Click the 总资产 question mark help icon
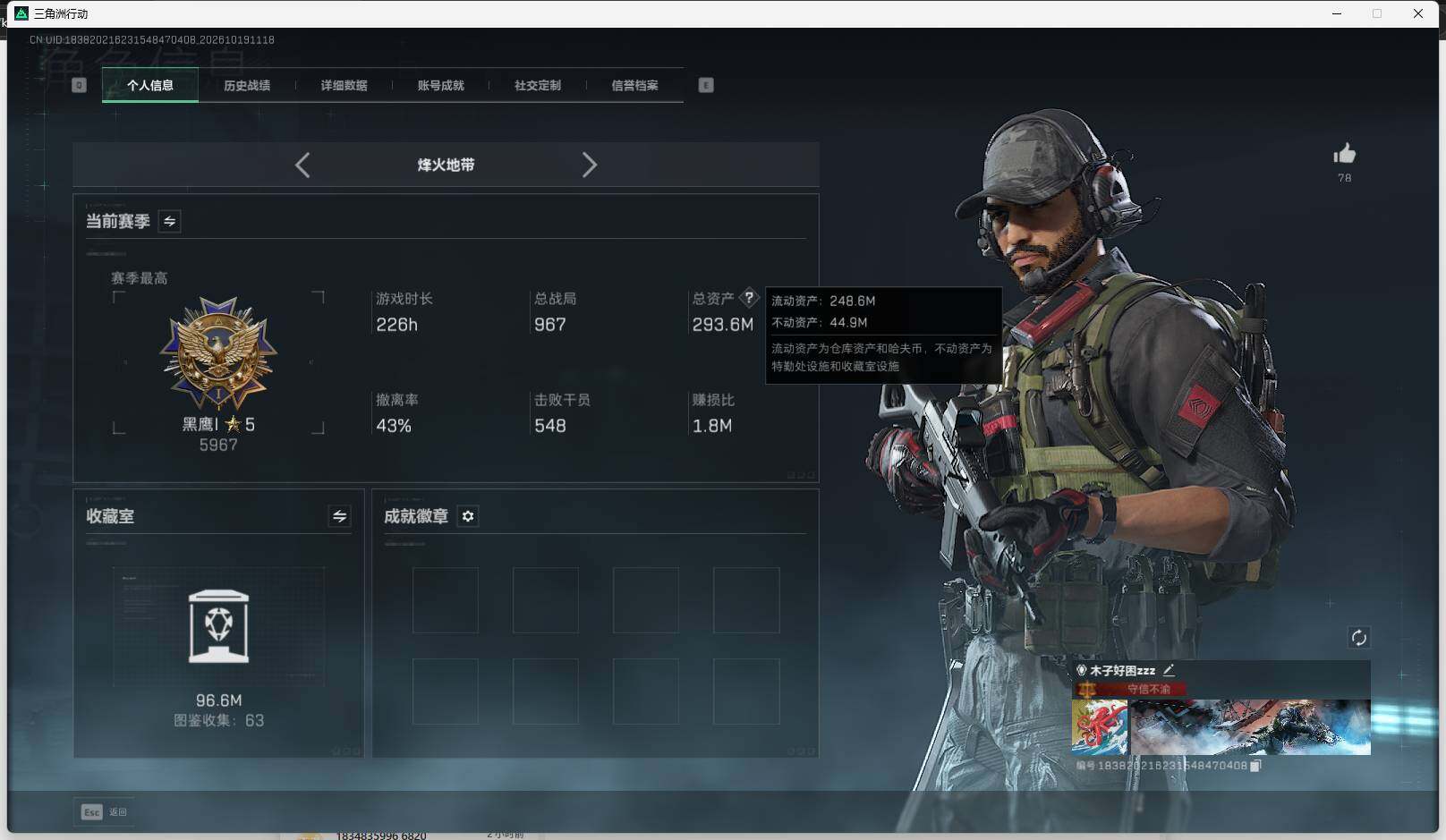This screenshot has height=840, width=1446. click(x=750, y=298)
